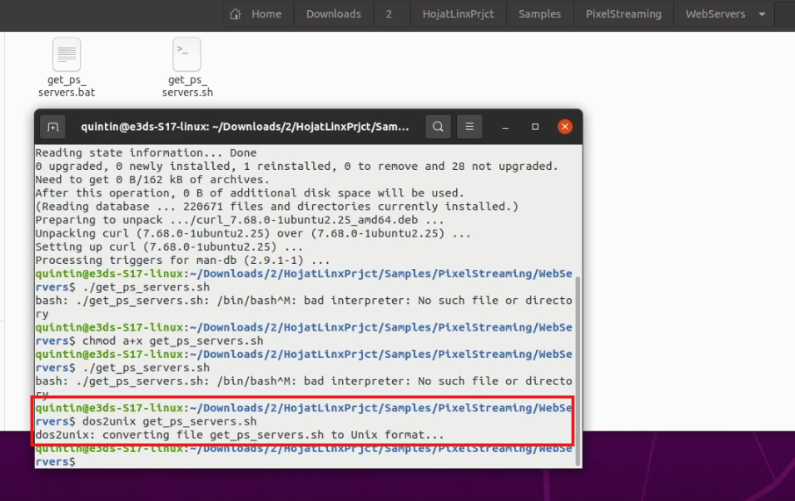
Task: Select the get_ps_servers.bat file icon
Action: point(67,55)
